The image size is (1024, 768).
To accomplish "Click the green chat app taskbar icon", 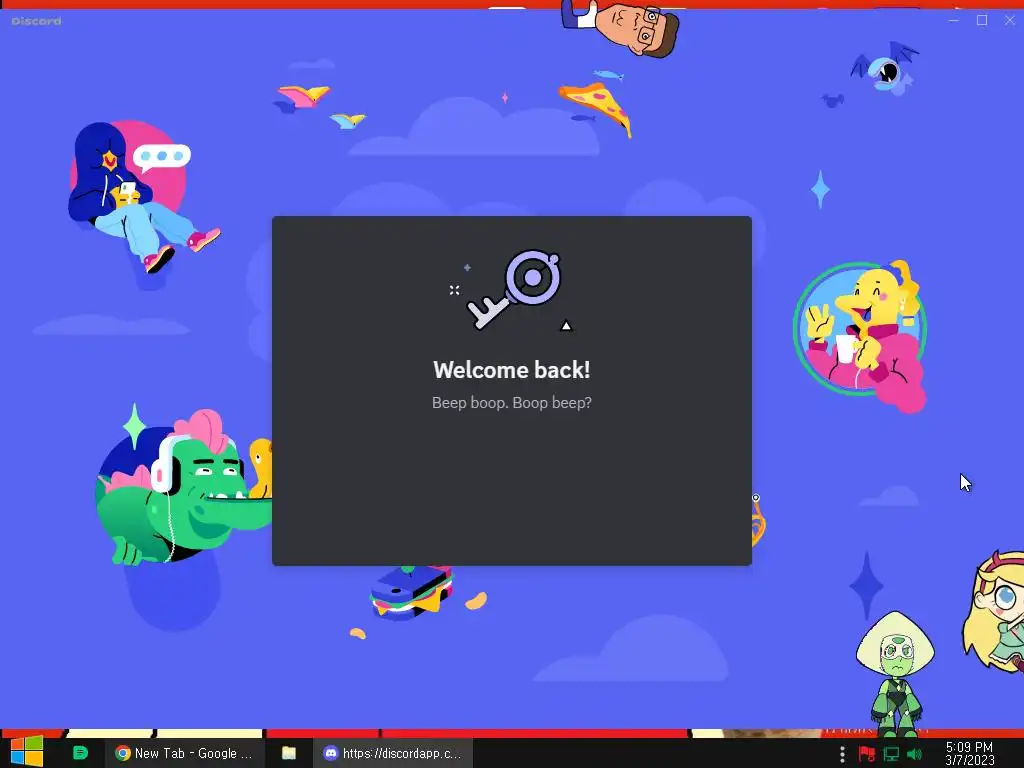I will (x=80, y=753).
